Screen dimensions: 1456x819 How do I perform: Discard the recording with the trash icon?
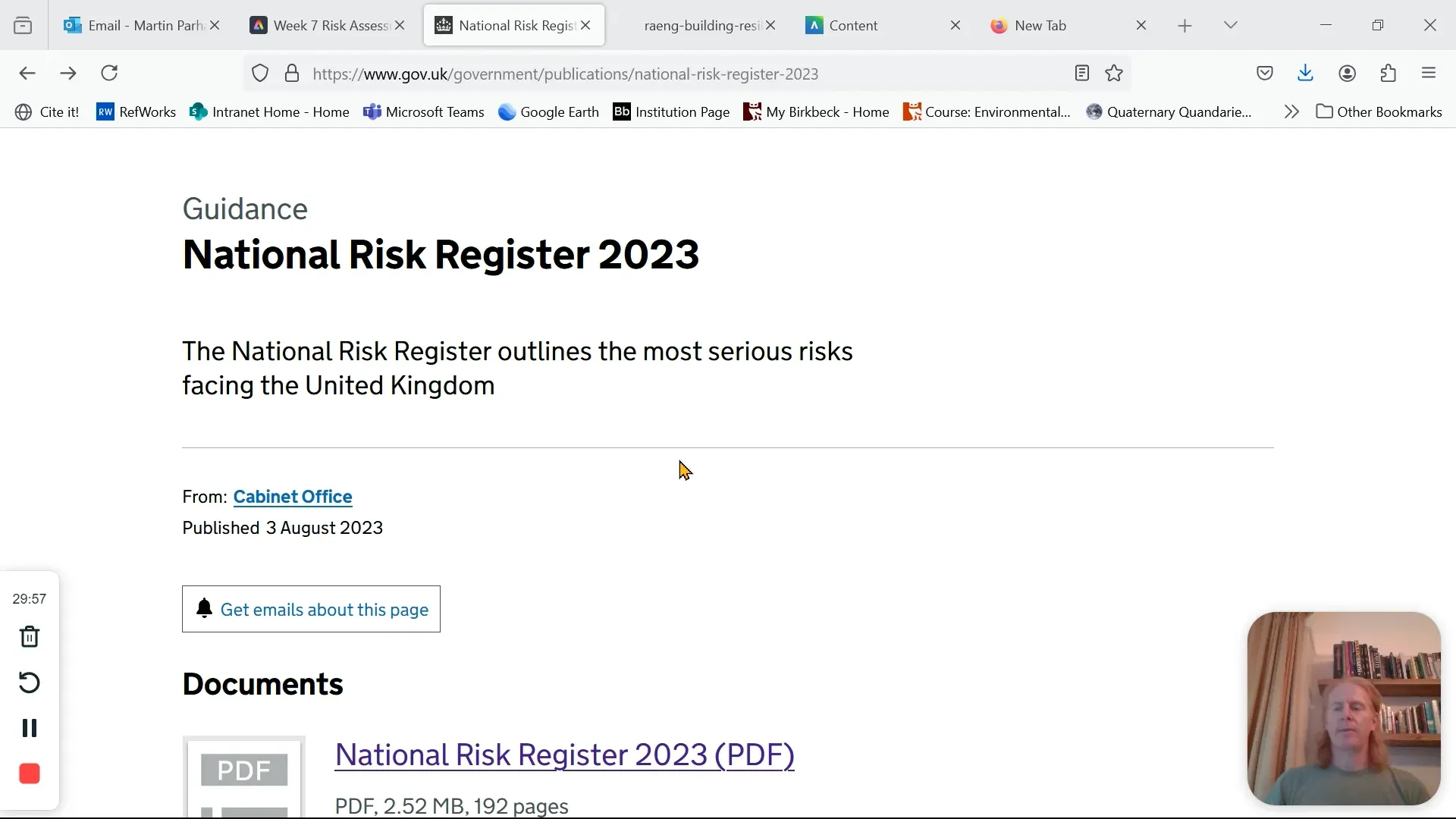(30, 637)
